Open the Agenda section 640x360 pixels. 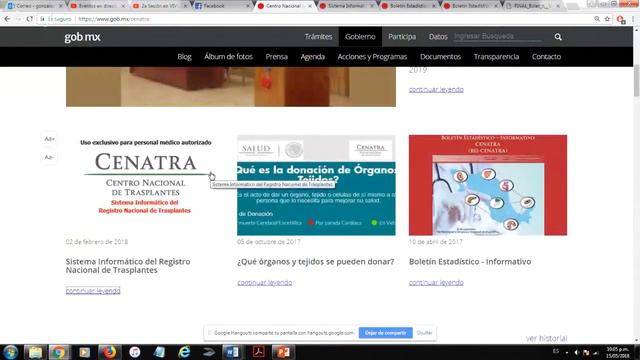point(313,57)
